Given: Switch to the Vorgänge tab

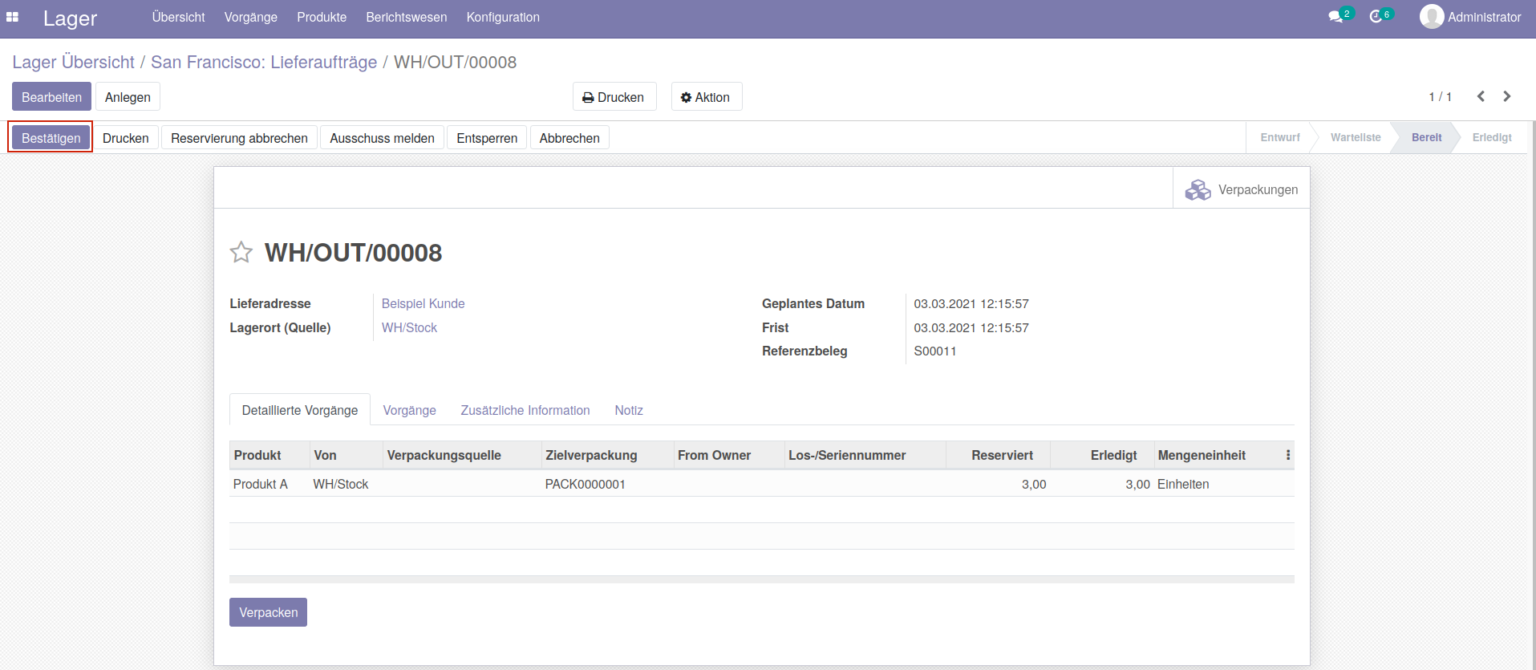Looking at the screenshot, I should pos(407,410).
